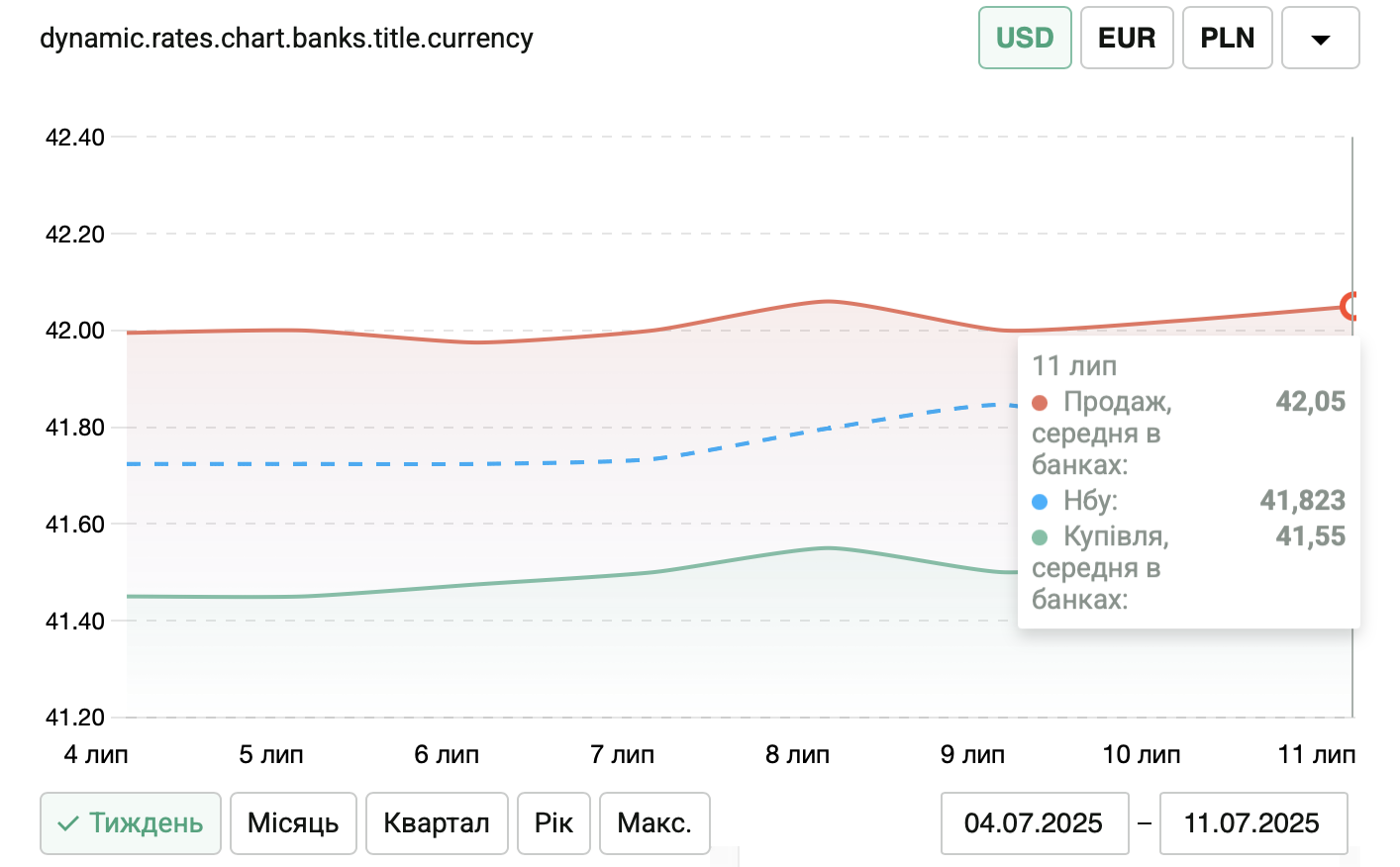Click the 8 лип axis label
Screen dimensions: 1400x867
(x=797, y=755)
